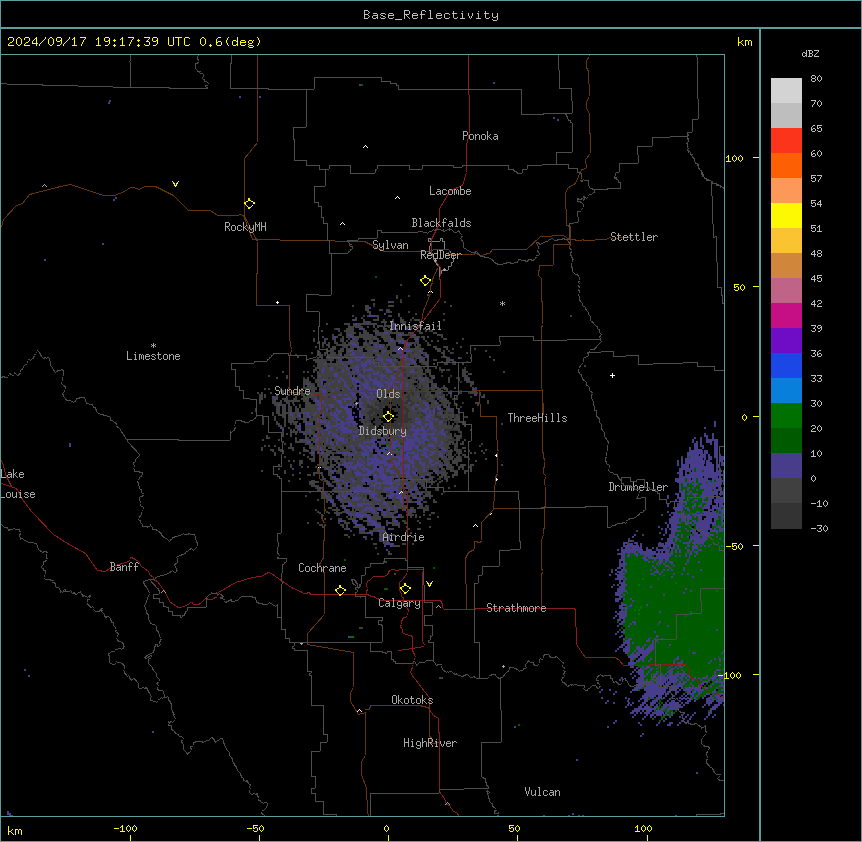Select the -50 tick label on bottom x-axis
Image resolution: width=862 pixels, height=842 pixels.
[x=255, y=829]
